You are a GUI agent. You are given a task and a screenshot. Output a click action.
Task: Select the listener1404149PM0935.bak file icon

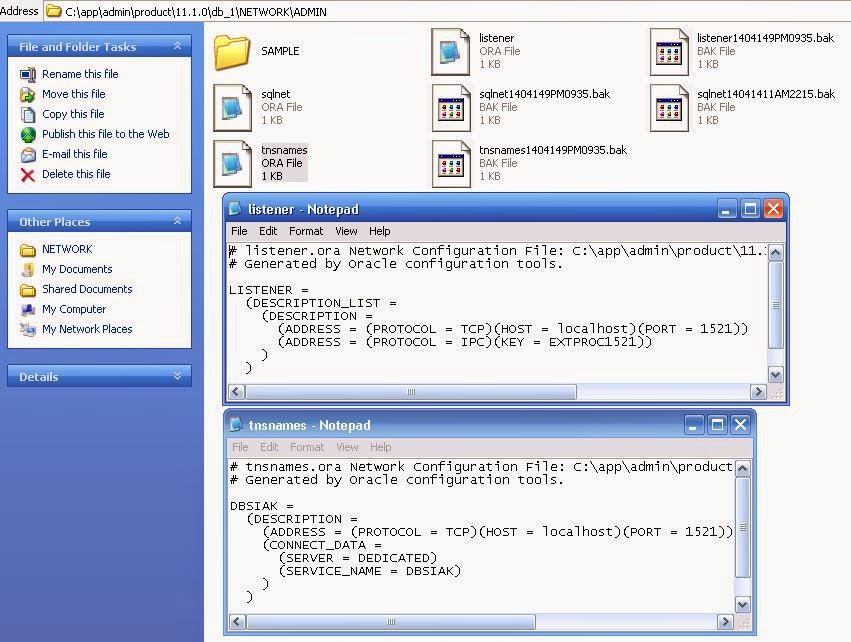pyautogui.click(x=669, y=52)
